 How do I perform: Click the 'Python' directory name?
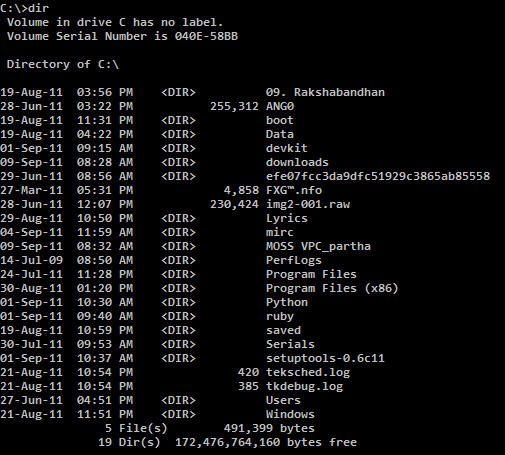click(x=287, y=302)
